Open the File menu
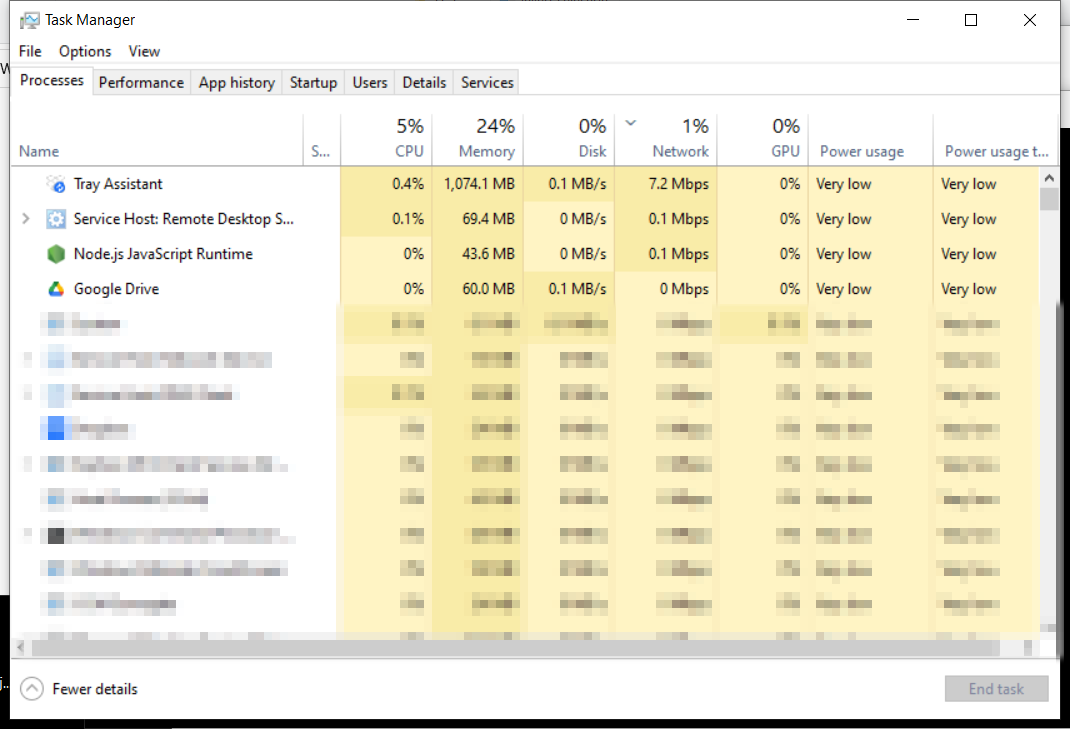Screen dimensions: 1070x729 click(30, 51)
